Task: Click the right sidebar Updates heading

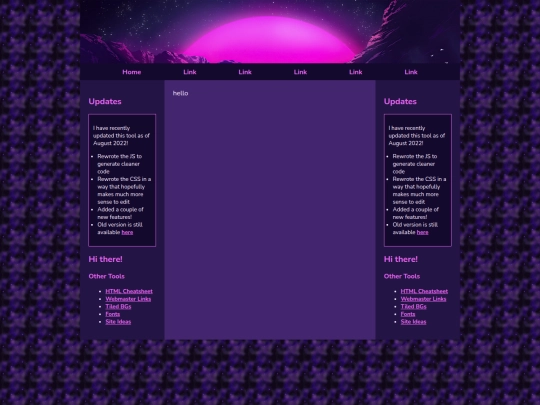Action: pos(400,102)
